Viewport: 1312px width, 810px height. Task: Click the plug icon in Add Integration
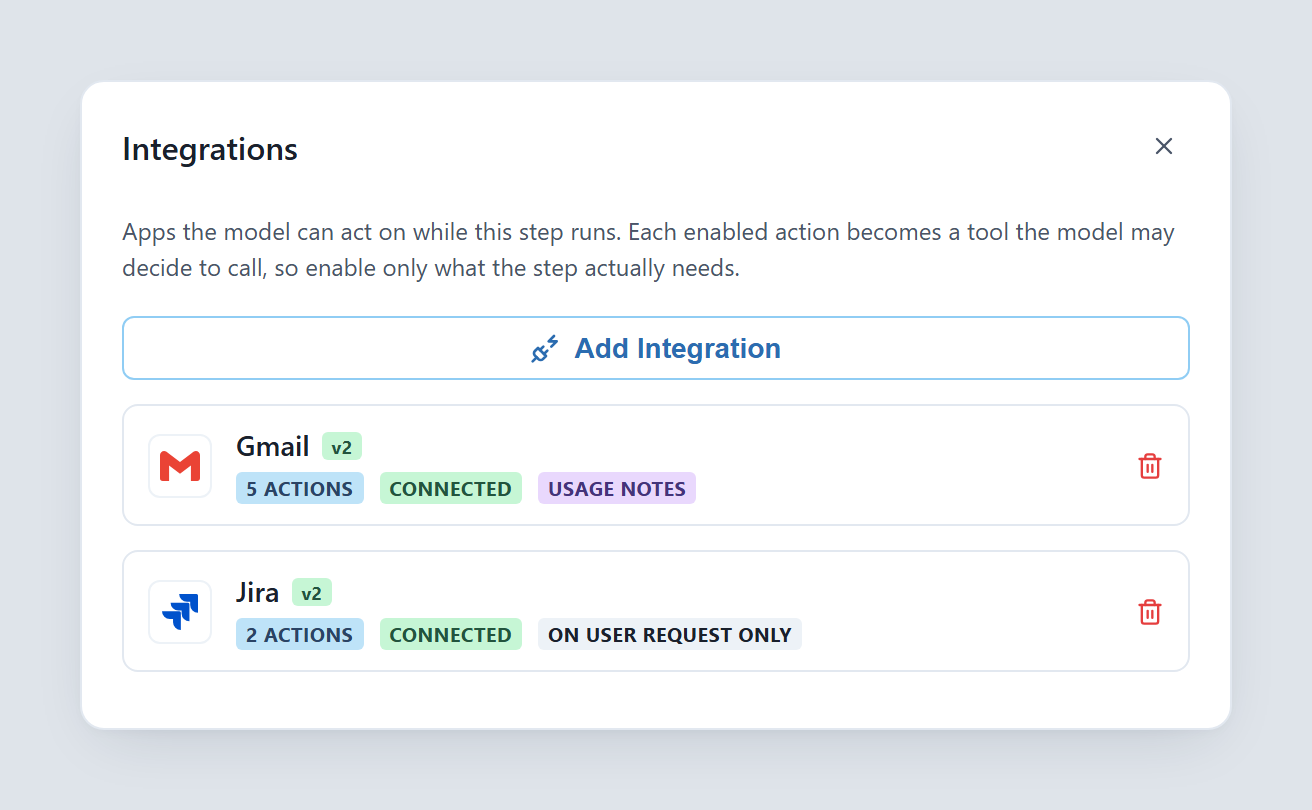(545, 349)
